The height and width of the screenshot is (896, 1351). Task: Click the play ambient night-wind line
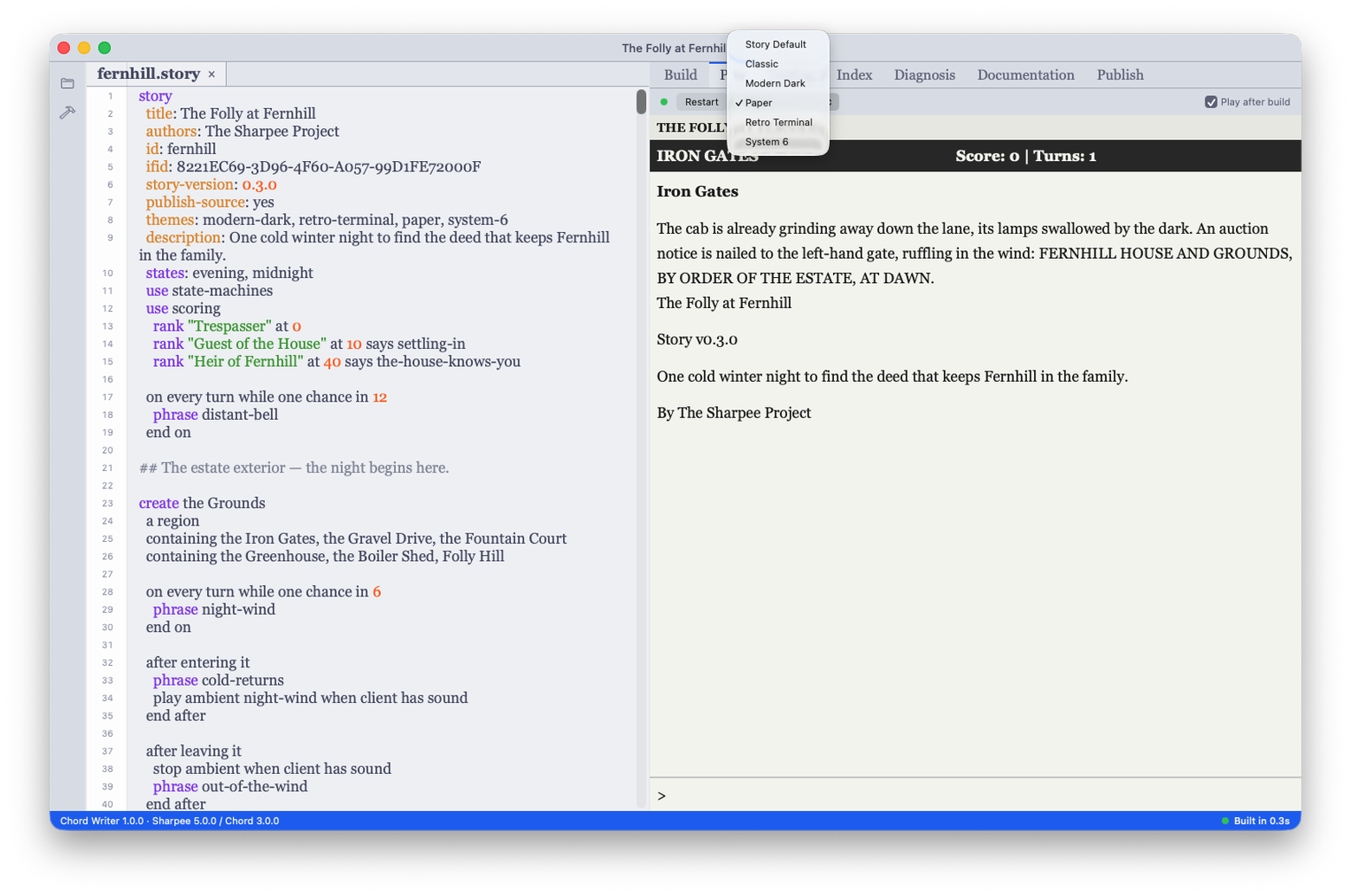tap(310, 698)
